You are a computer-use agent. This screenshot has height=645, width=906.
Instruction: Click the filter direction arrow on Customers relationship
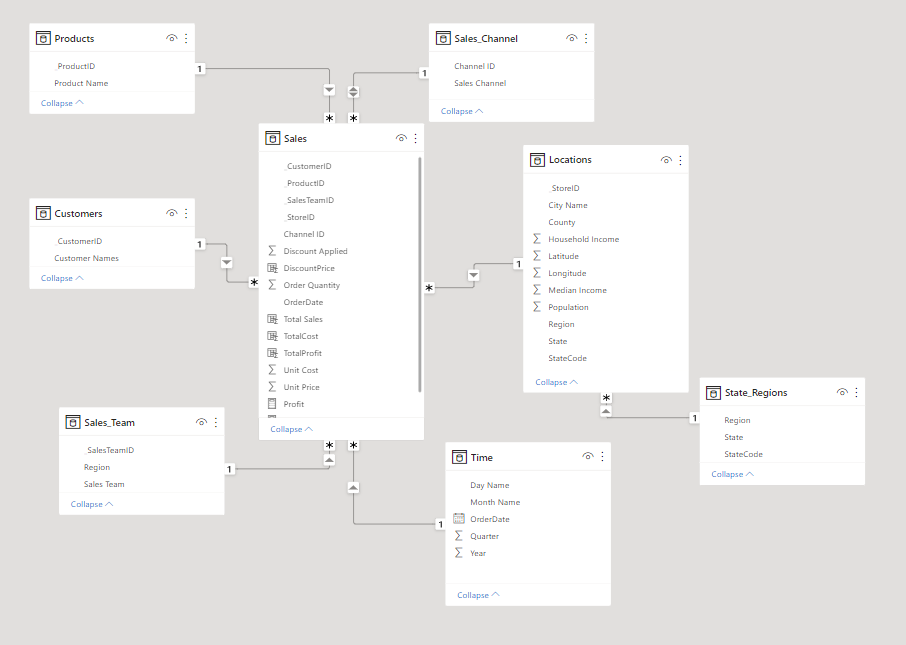coord(226,262)
